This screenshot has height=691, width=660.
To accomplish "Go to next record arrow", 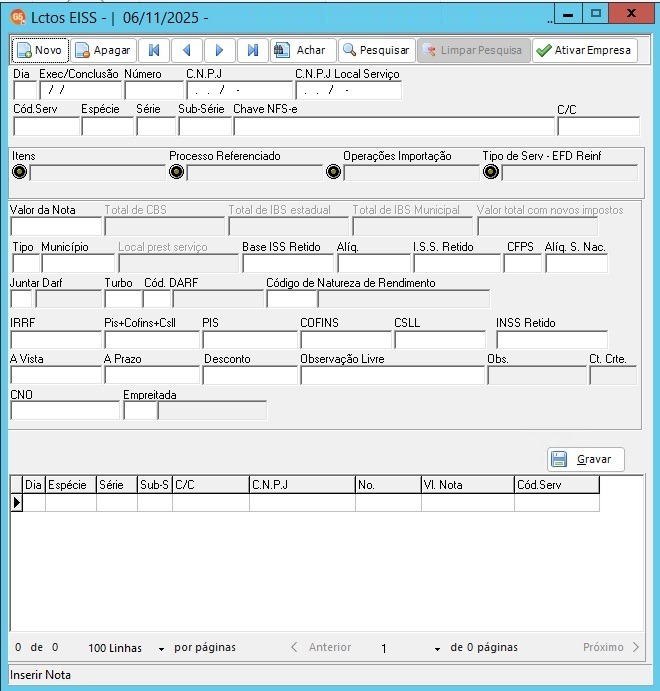I will point(219,50).
